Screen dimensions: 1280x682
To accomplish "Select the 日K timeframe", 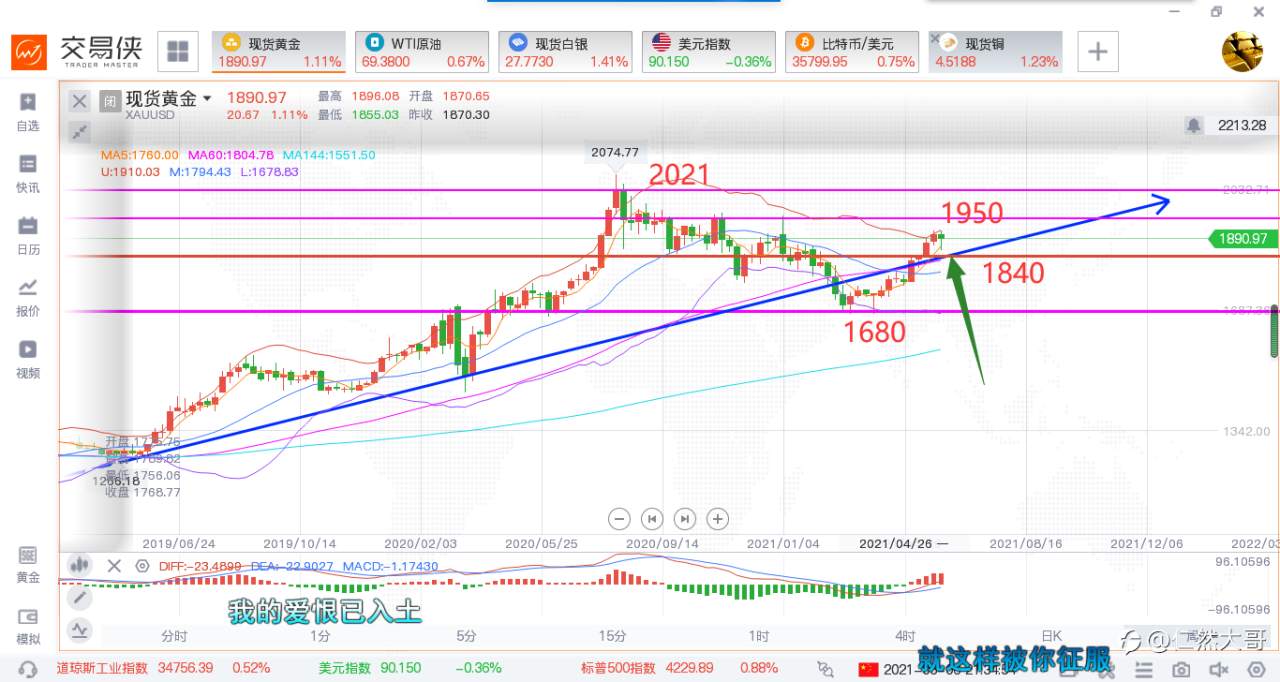I will coord(1051,636).
